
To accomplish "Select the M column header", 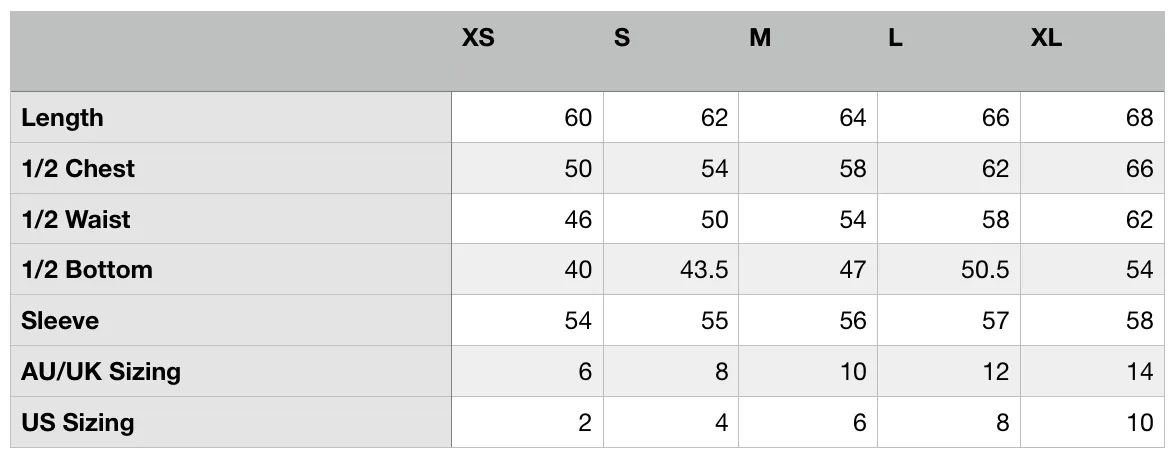I will 759,37.
